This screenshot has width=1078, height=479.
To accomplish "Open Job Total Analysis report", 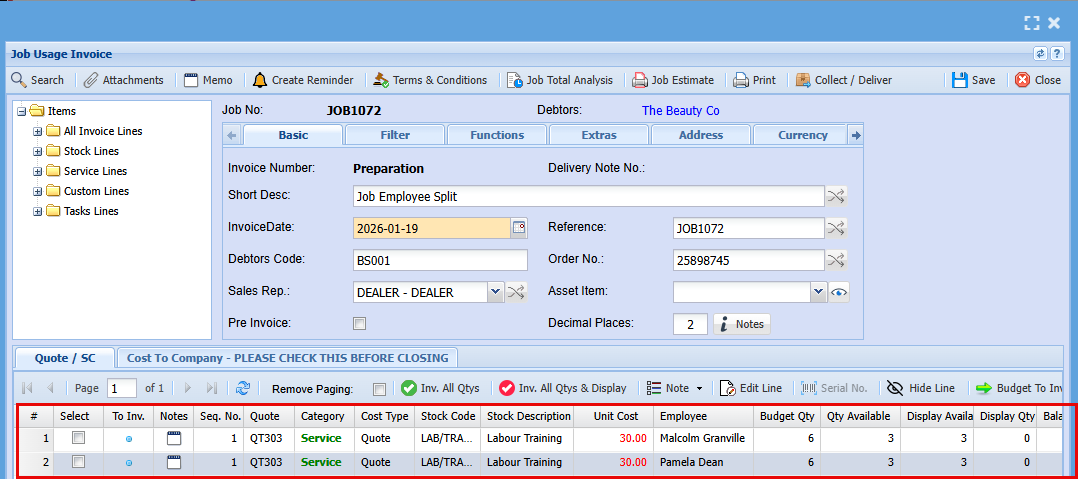I will 559,80.
